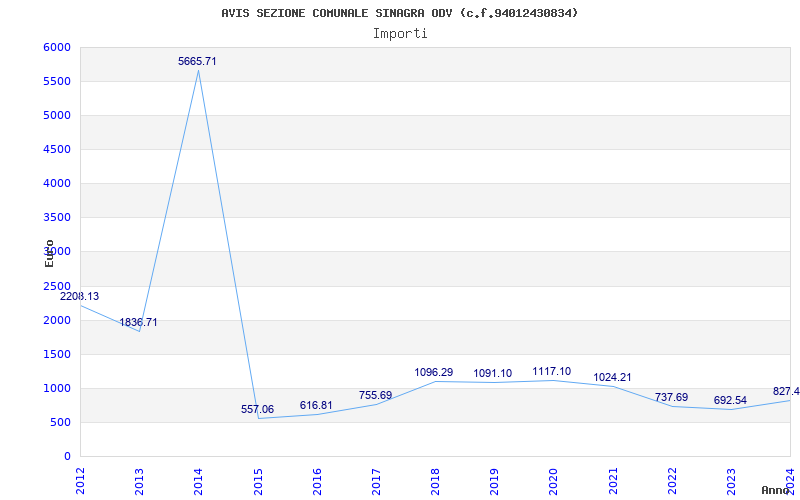Click the 2208.13 data label

[x=80, y=296]
